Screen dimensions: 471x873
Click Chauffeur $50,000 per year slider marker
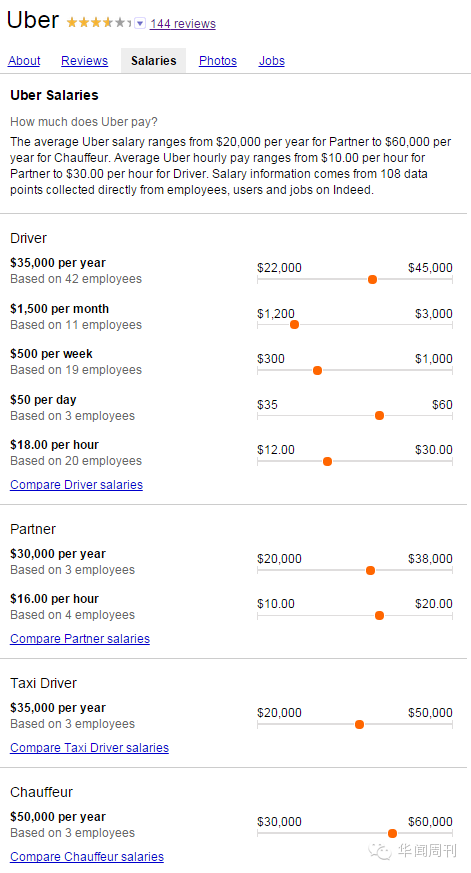pos(392,833)
